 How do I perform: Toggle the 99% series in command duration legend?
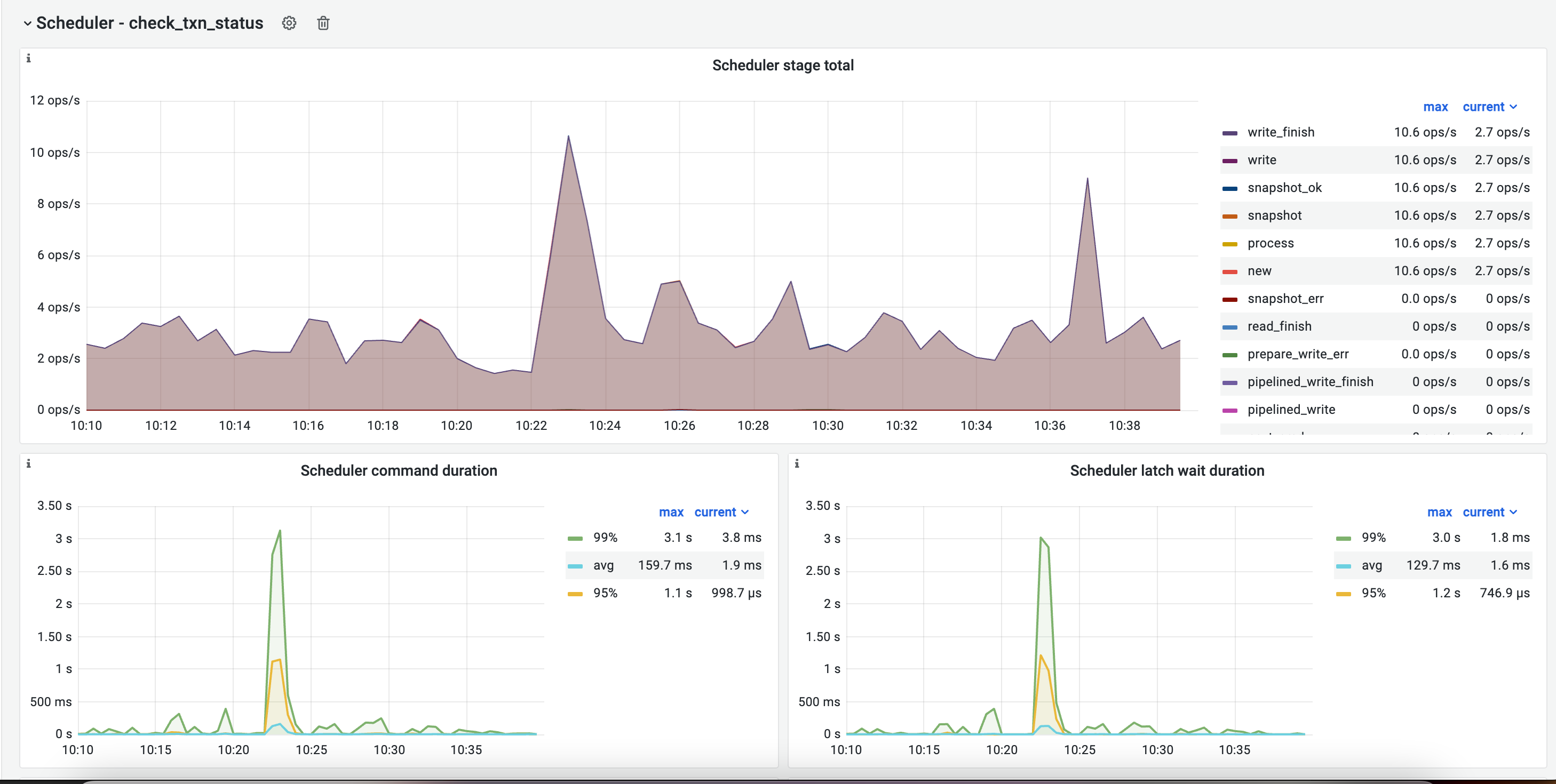click(605, 537)
